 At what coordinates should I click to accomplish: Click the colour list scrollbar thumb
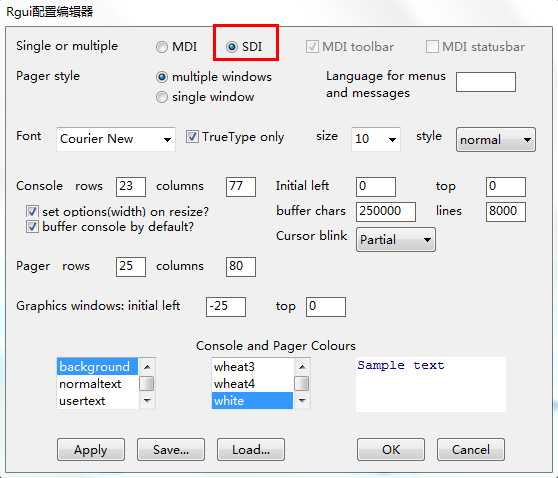point(302,383)
